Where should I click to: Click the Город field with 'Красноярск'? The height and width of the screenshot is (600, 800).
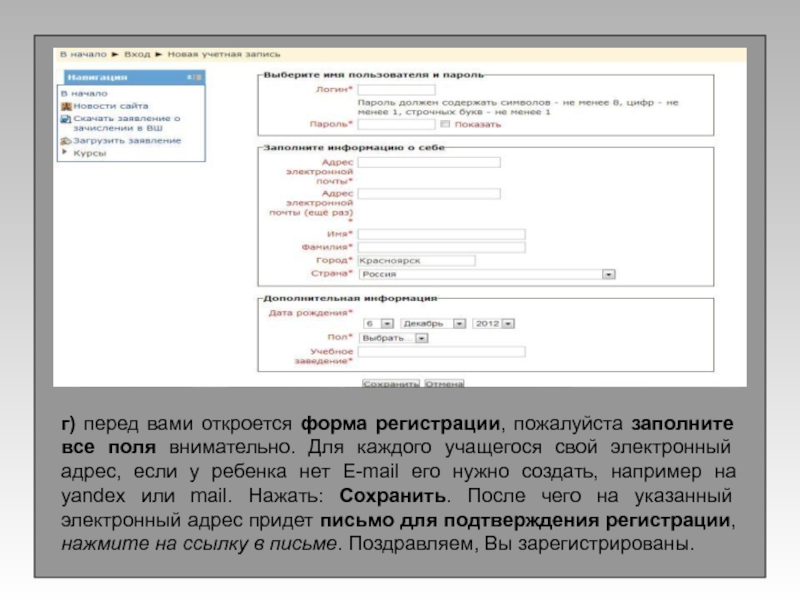click(416, 261)
